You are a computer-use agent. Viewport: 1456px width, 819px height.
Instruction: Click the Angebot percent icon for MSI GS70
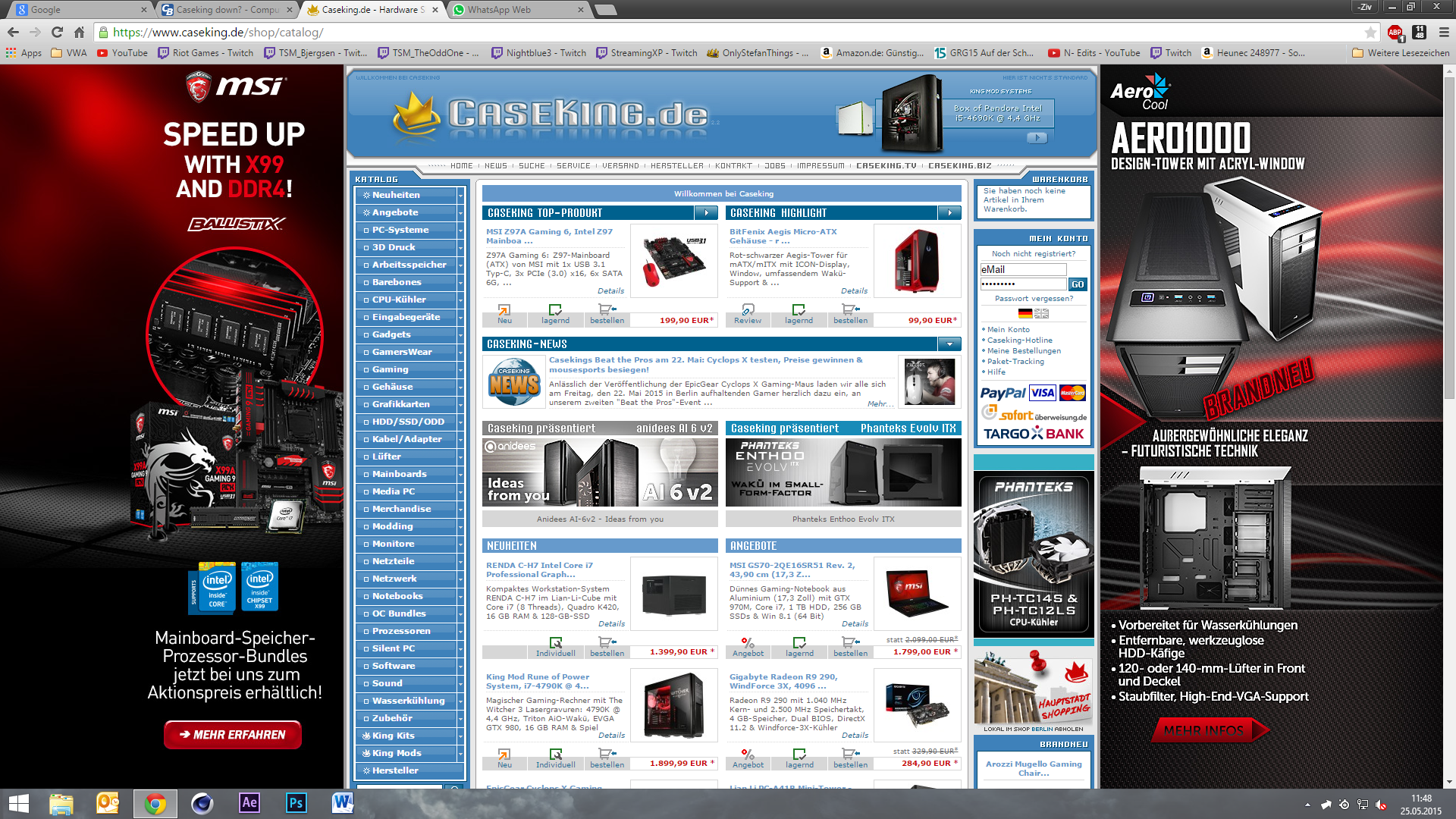click(748, 643)
